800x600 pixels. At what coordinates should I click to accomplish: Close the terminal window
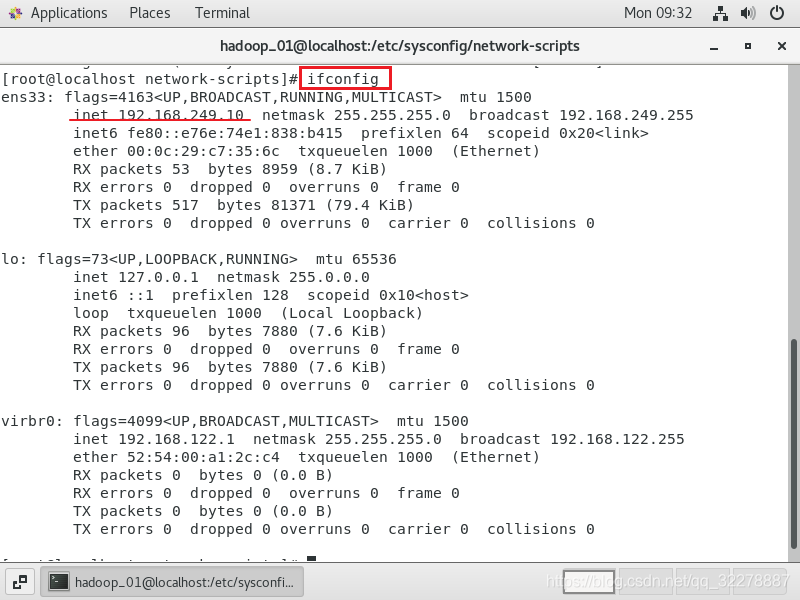click(x=782, y=46)
